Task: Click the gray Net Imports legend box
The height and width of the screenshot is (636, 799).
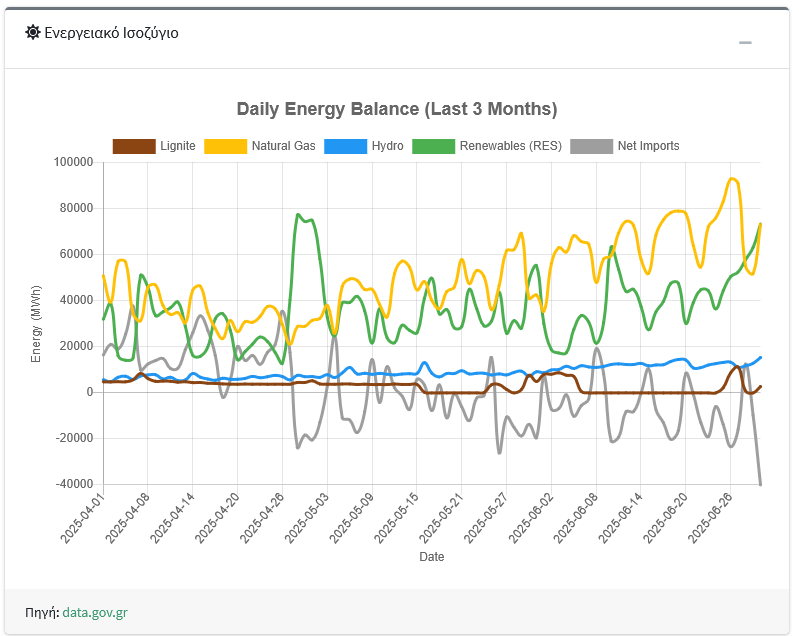Action: pos(591,146)
